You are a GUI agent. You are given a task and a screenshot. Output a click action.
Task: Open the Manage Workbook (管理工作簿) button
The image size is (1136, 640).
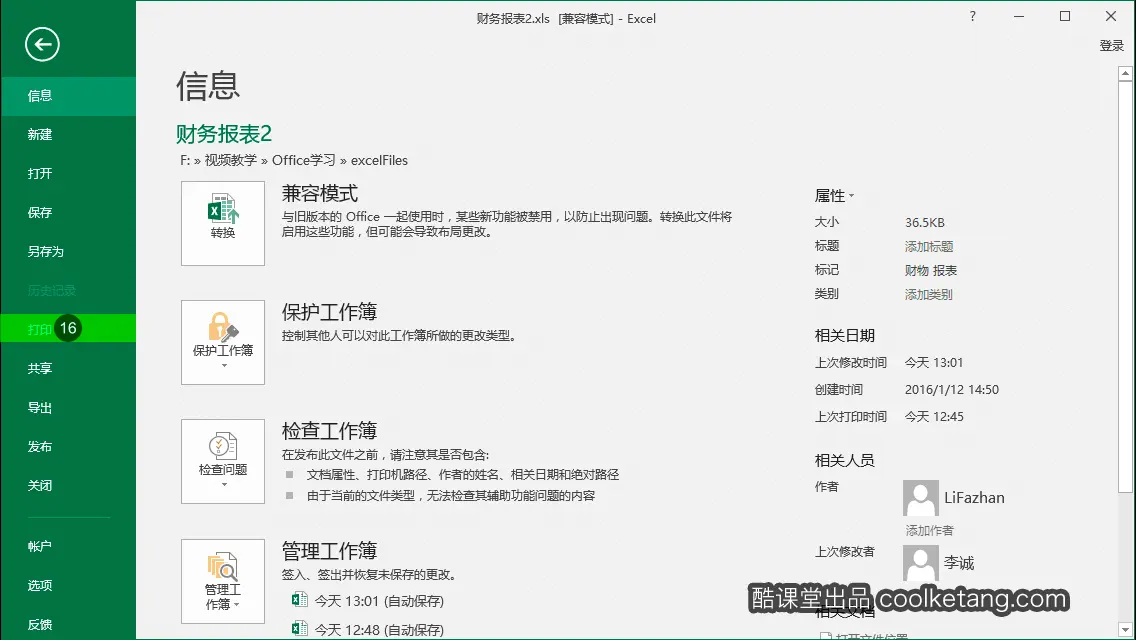pyautogui.click(x=222, y=581)
